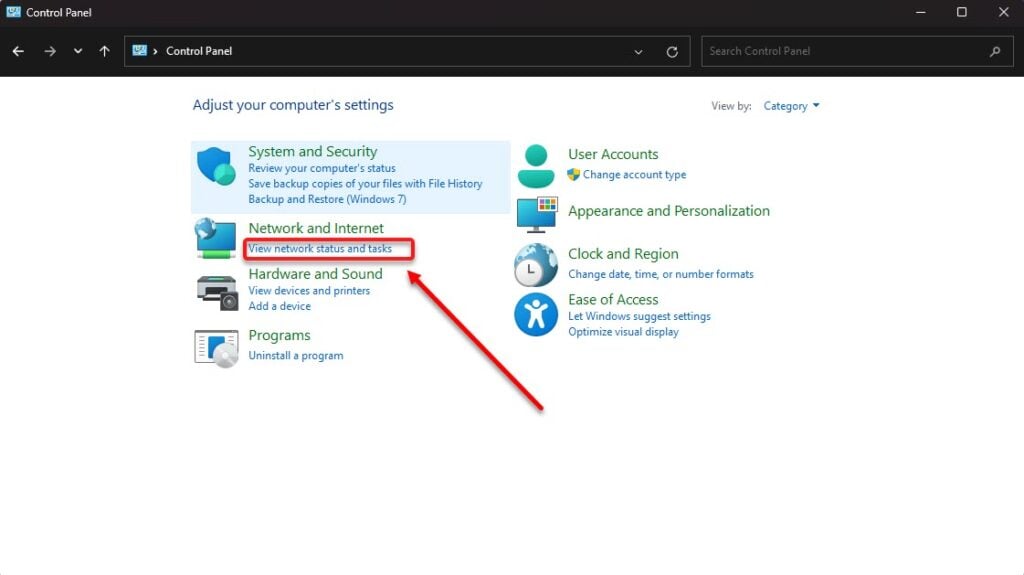The width and height of the screenshot is (1024, 575).
Task: Click View network status and tasks
Action: click(x=320, y=248)
